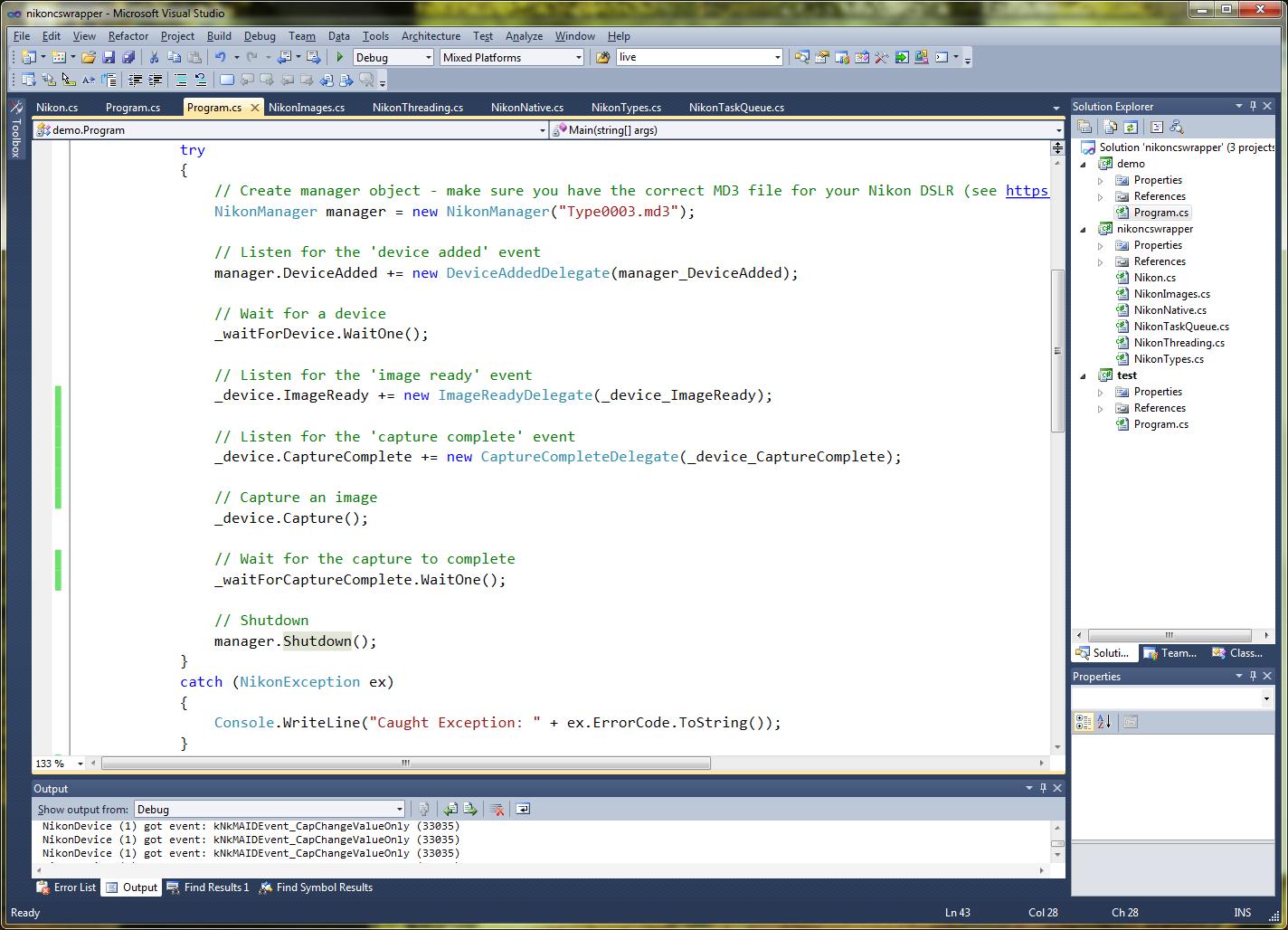Toggle Show All Files in Solution Explorer
Viewport: 1288px width, 930px height.
coord(1110,128)
